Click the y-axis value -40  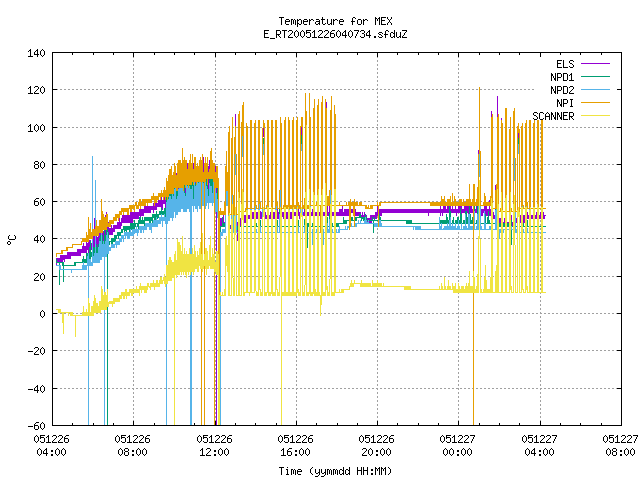pyautogui.click(x=36, y=389)
